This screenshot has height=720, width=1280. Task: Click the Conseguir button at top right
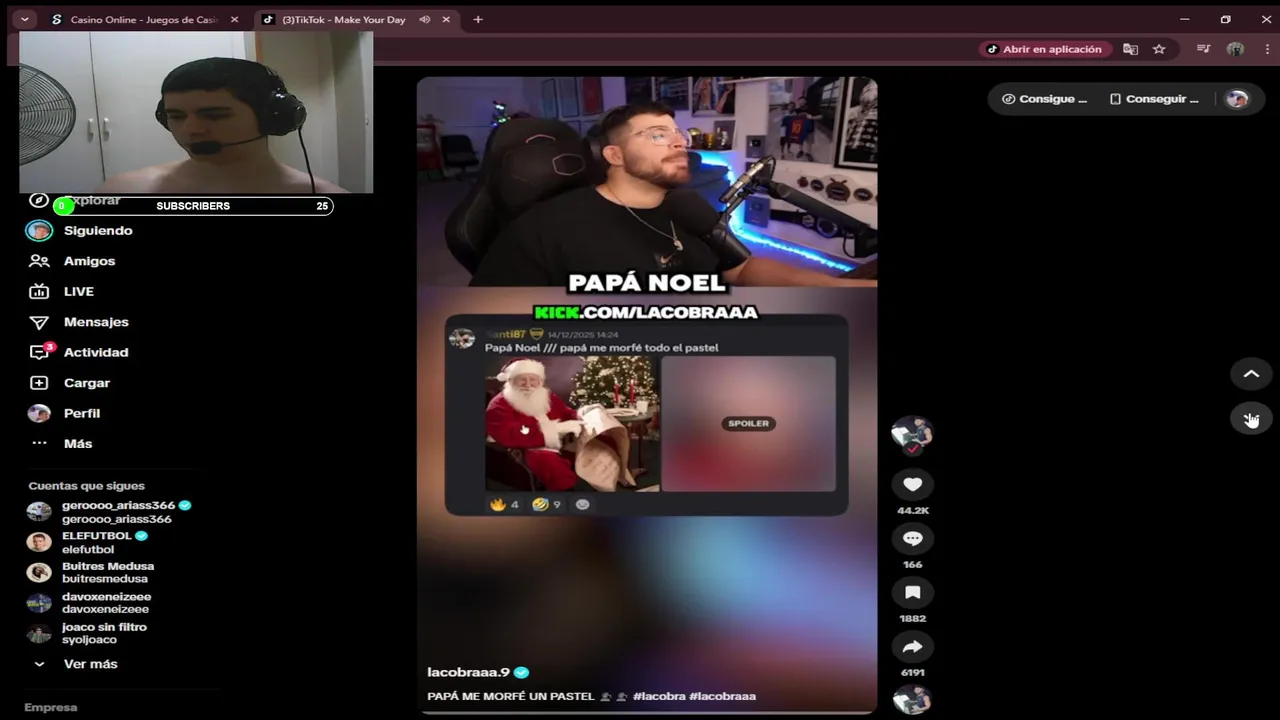pyautogui.click(x=1154, y=99)
